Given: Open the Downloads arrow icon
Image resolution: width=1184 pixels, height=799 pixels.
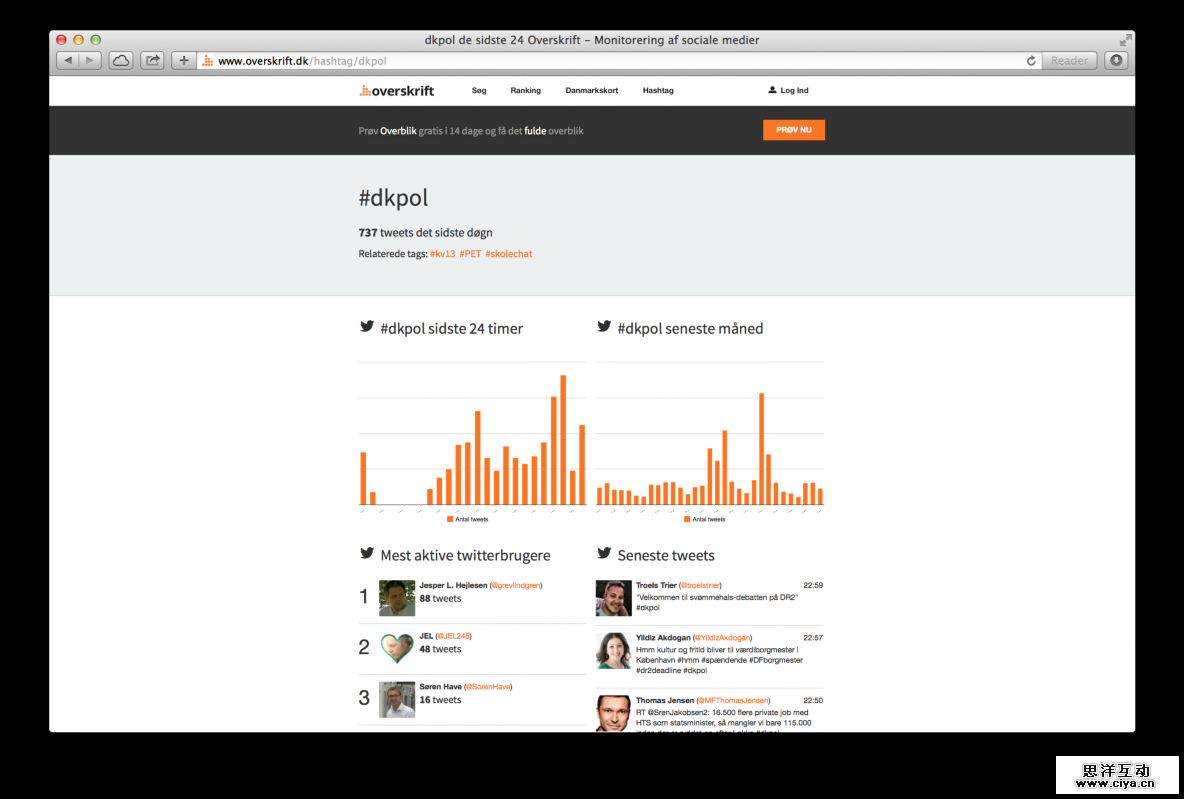Looking at the screenshot, I should (1116, 60).
